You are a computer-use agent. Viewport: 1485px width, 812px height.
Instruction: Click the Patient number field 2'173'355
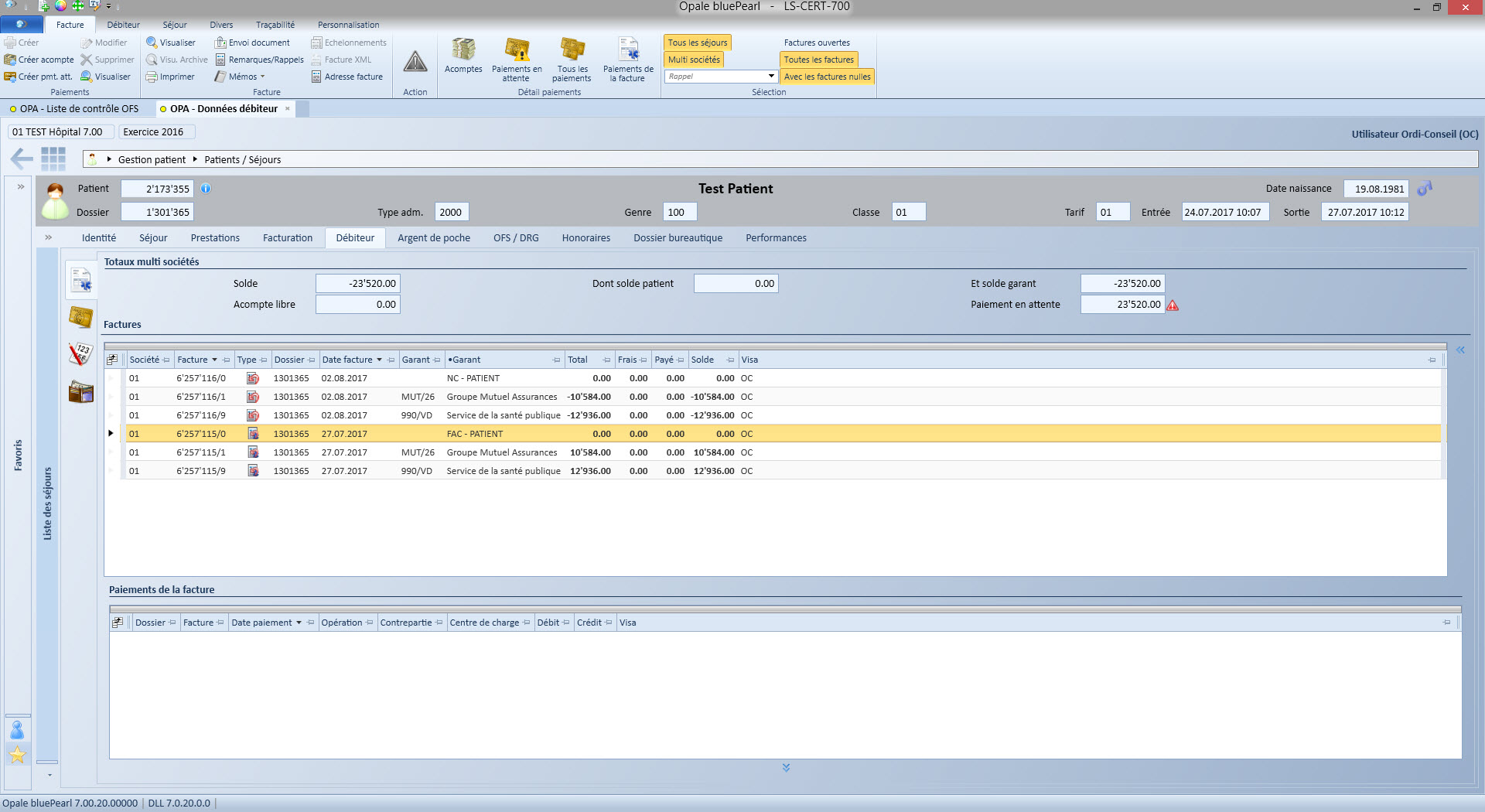[x=157, y=189]
